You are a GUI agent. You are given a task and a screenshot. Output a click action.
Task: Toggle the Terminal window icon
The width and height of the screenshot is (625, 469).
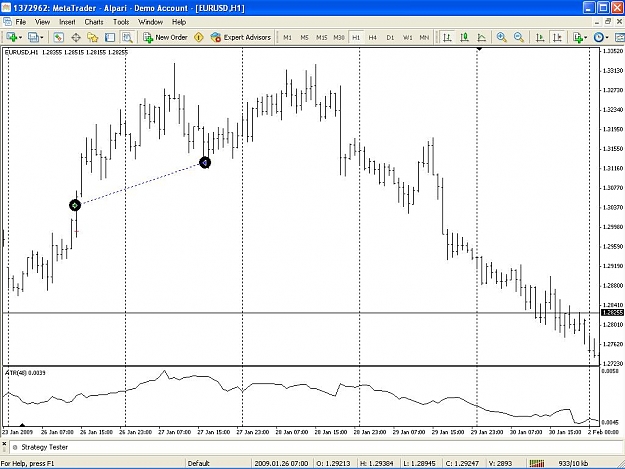[110, 37]
